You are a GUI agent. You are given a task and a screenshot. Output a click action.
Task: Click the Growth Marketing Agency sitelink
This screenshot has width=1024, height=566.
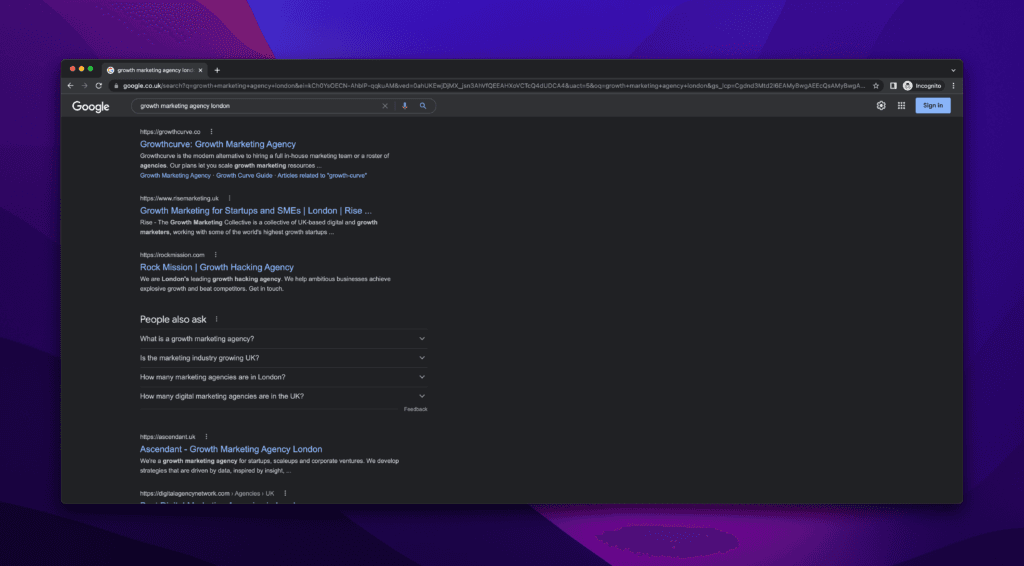pyautogui.click(x=175, y=176)
